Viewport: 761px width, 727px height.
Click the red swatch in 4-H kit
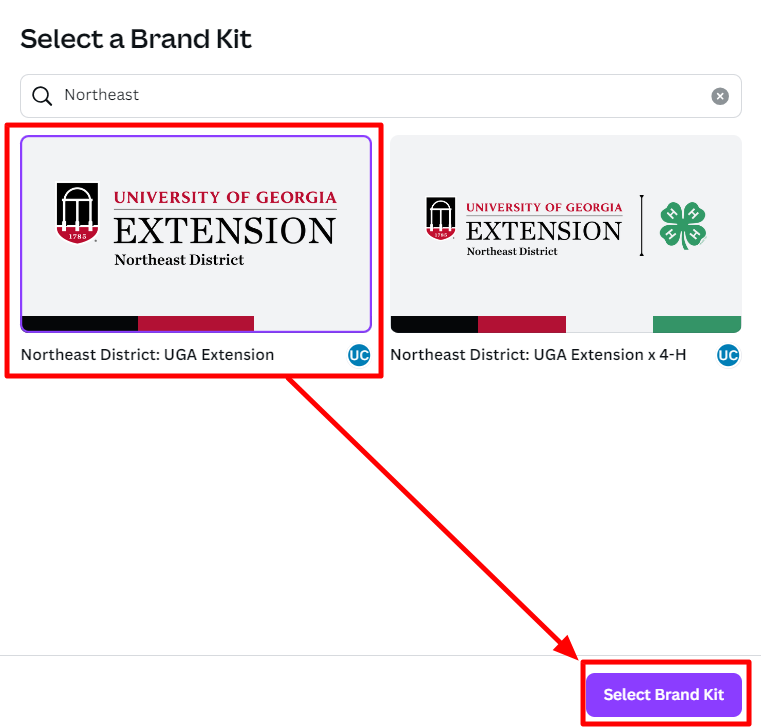click(522, 324)
